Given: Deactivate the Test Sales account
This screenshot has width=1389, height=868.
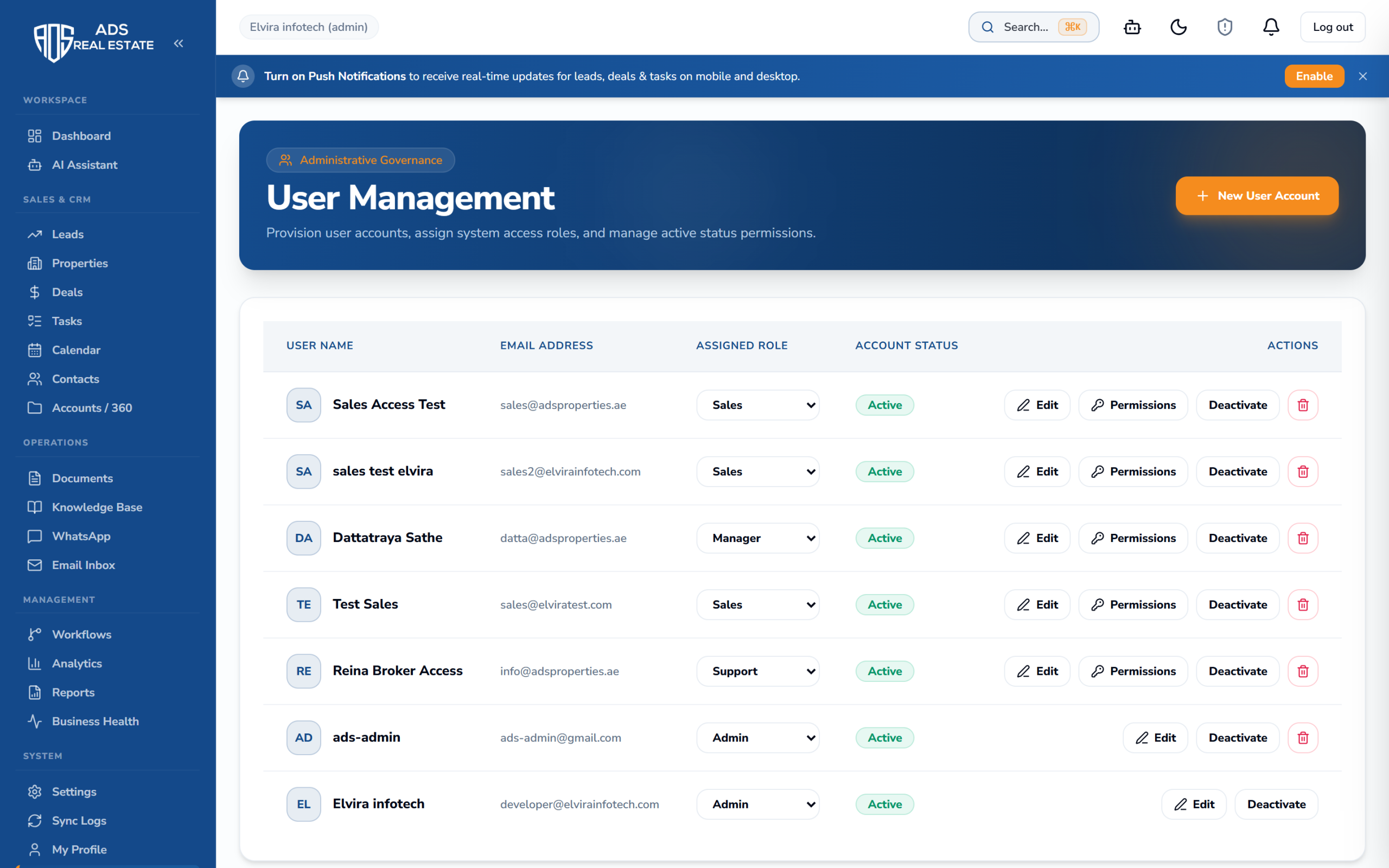Looking at the screenshot, I should pos(1238,604).
